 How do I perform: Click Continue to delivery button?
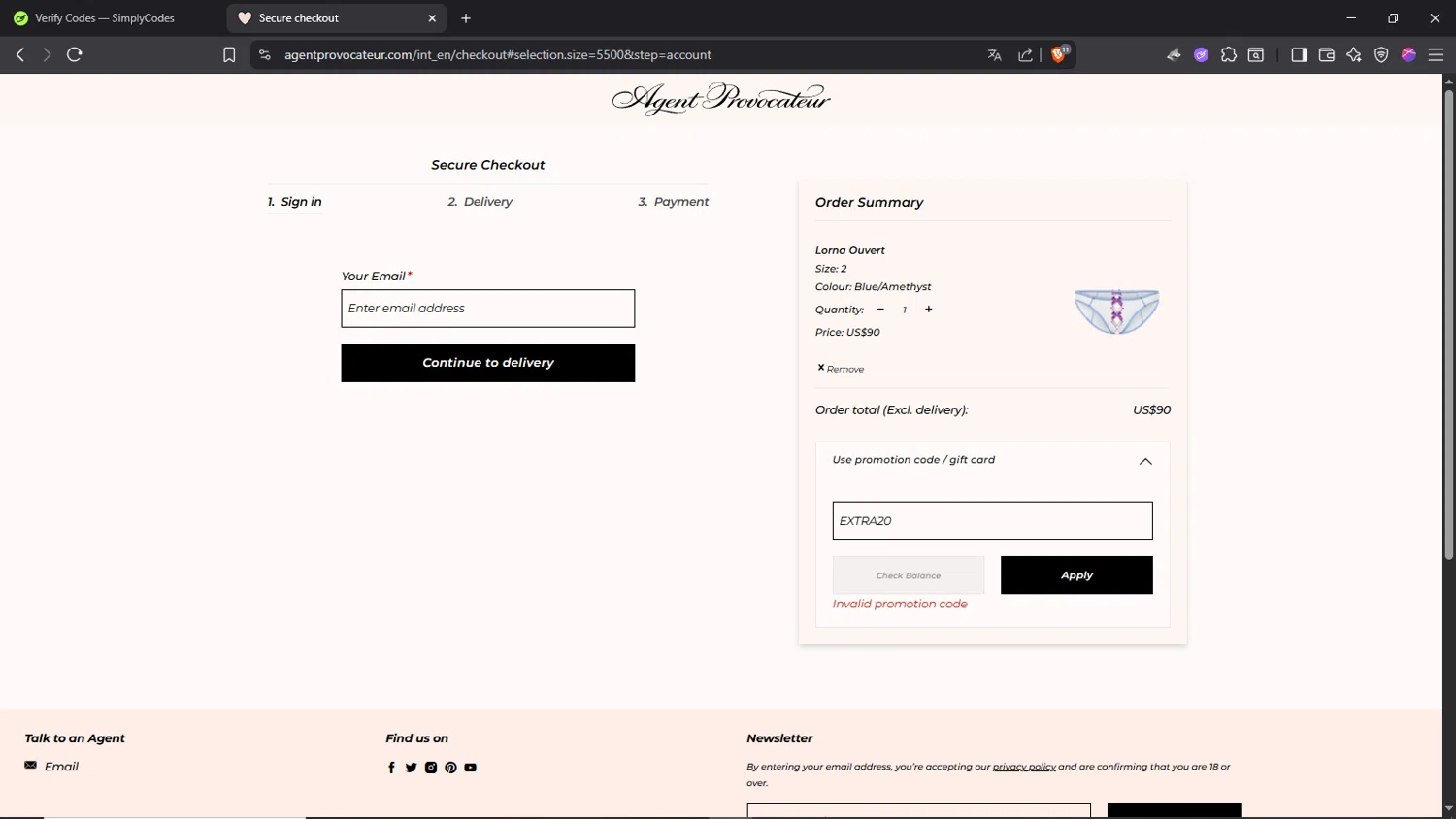488,363
